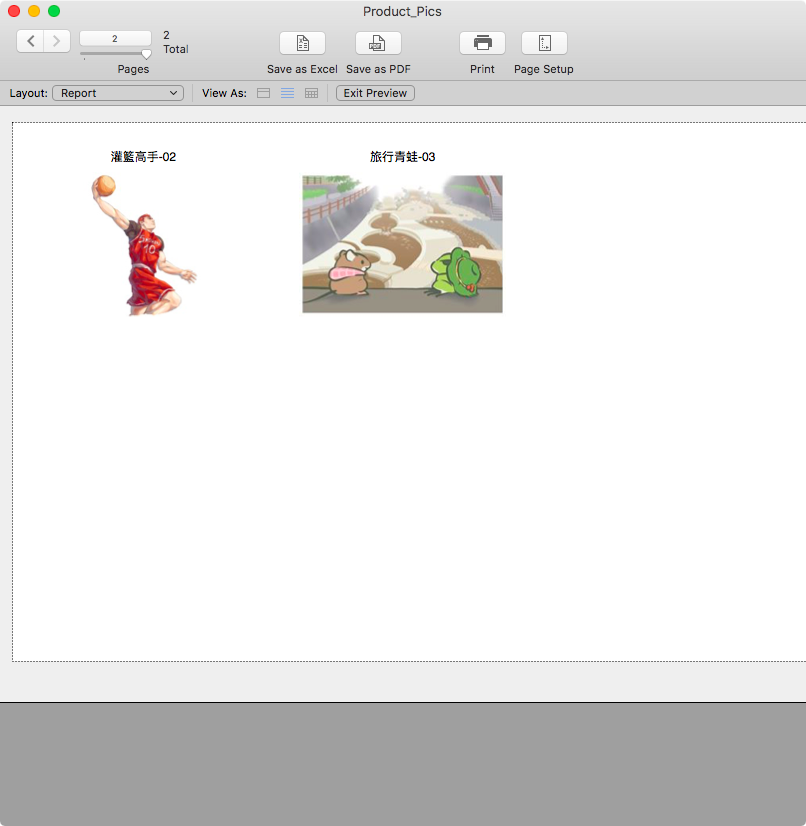The width and height of the screenshot is (806, 826).
Task: Switch to Table view
Action: pyautogui.click(x=311, y=93)
